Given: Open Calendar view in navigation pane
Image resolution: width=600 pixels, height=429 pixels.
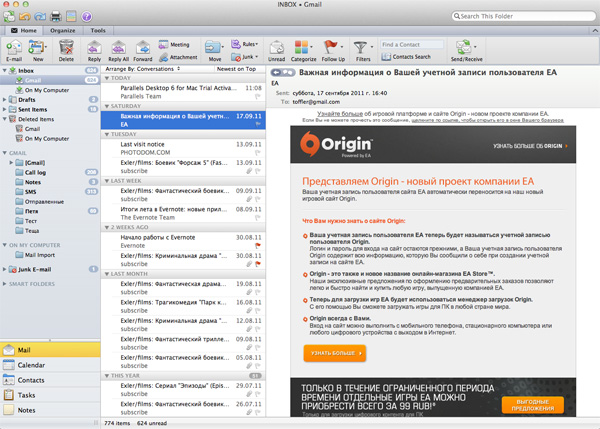Looking at the screenshot, I should [31, 365].
